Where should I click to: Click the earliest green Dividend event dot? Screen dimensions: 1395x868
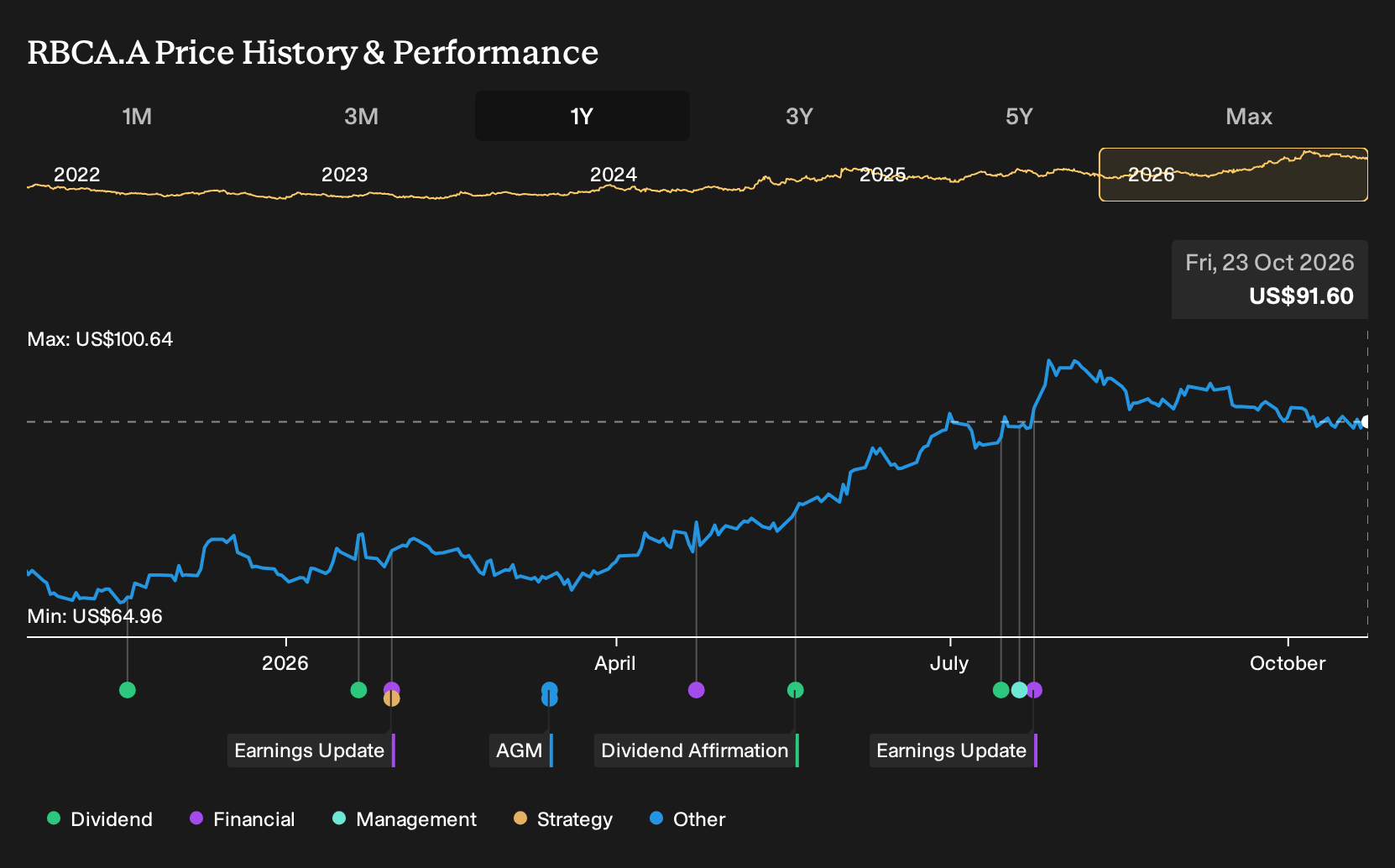[x=128, y=690]
